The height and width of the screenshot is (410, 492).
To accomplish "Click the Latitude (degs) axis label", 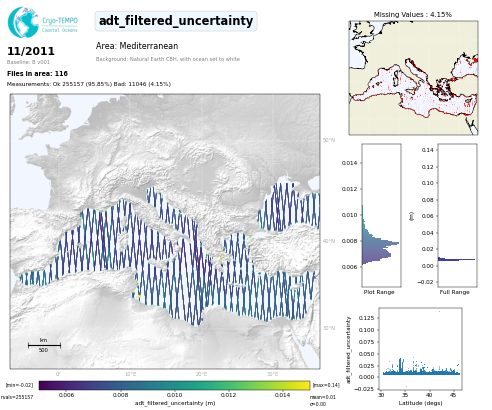I will point(420,403).
